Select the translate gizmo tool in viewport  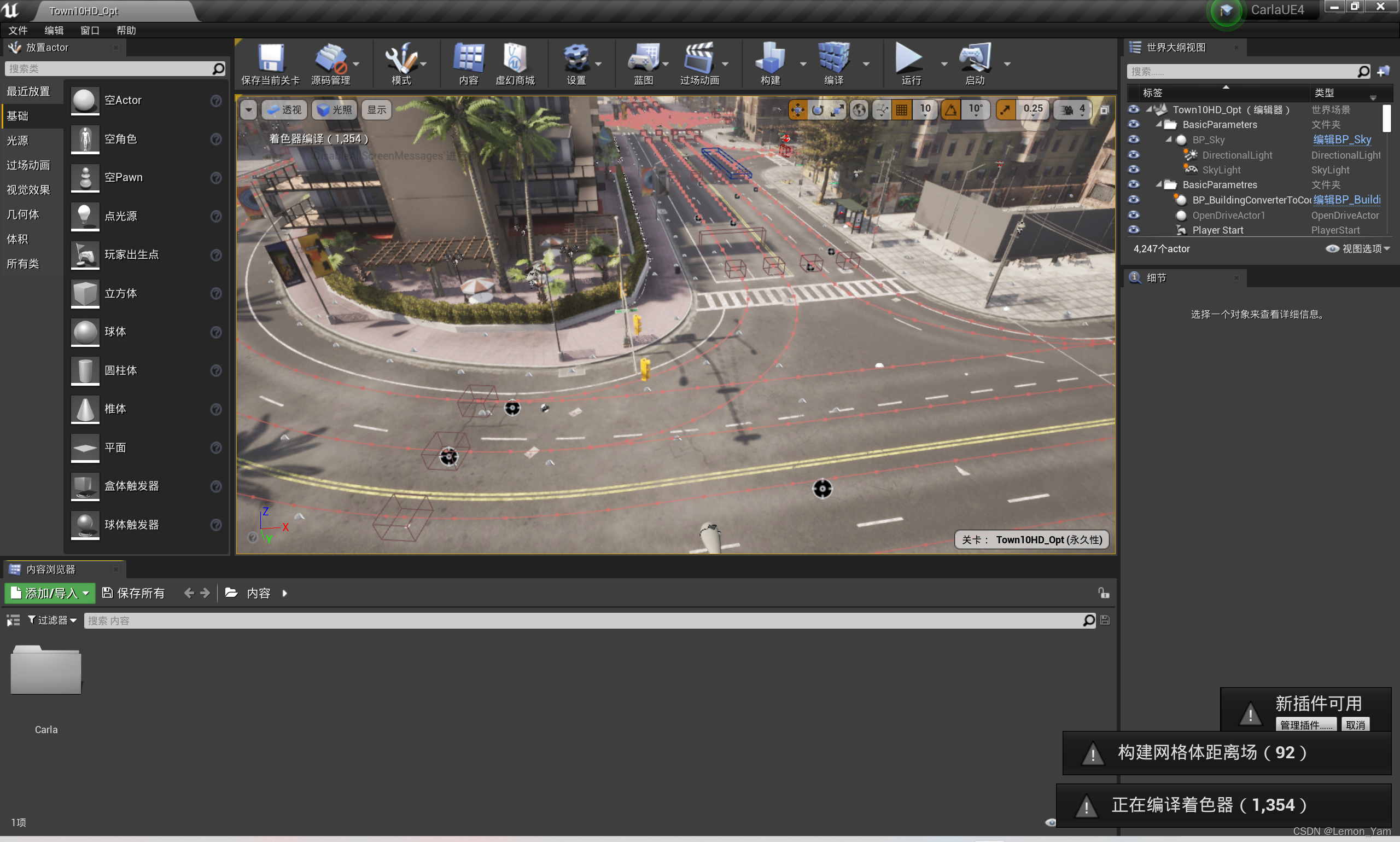pyautogui.click(x=797, y=109)
